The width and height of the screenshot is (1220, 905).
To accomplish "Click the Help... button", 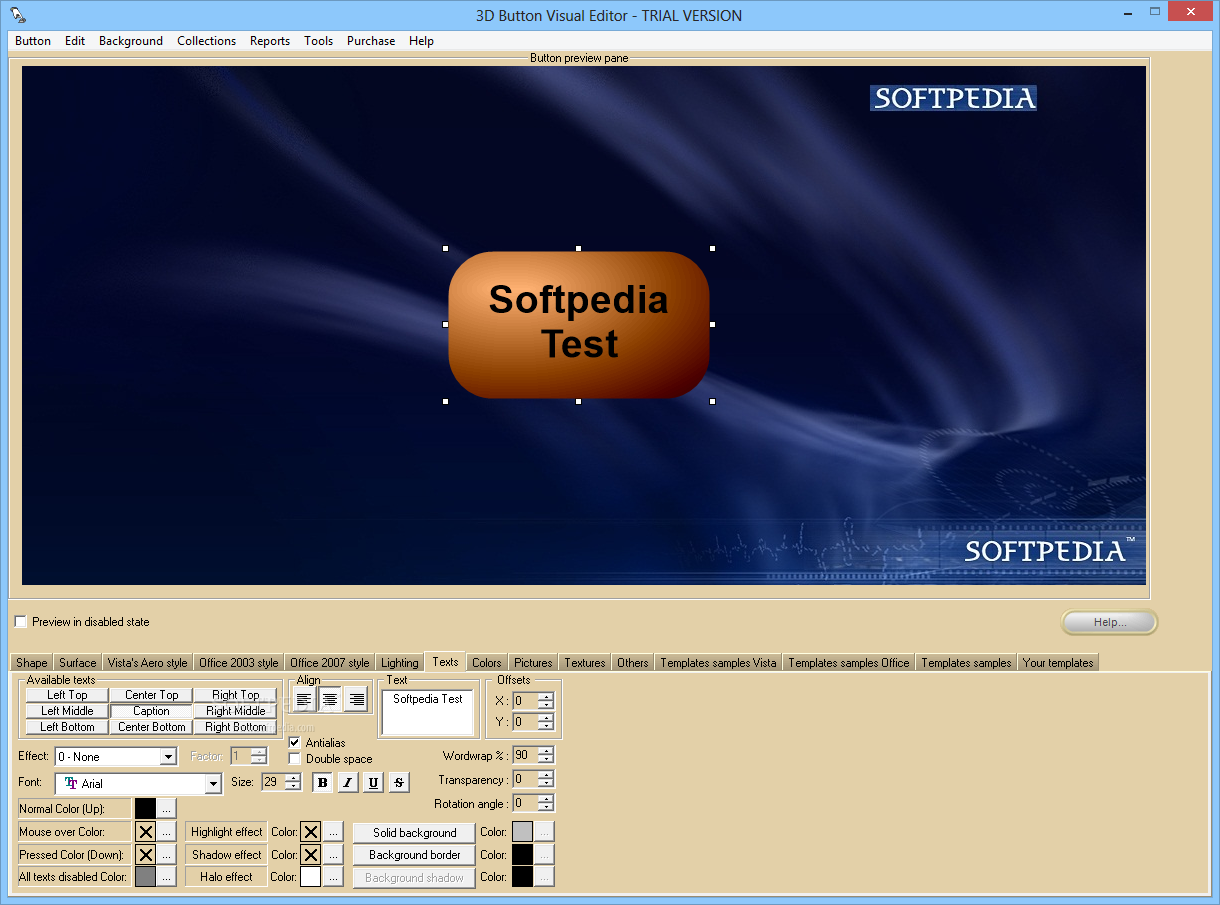I will pyautogui.click(x=1110, y=622).
